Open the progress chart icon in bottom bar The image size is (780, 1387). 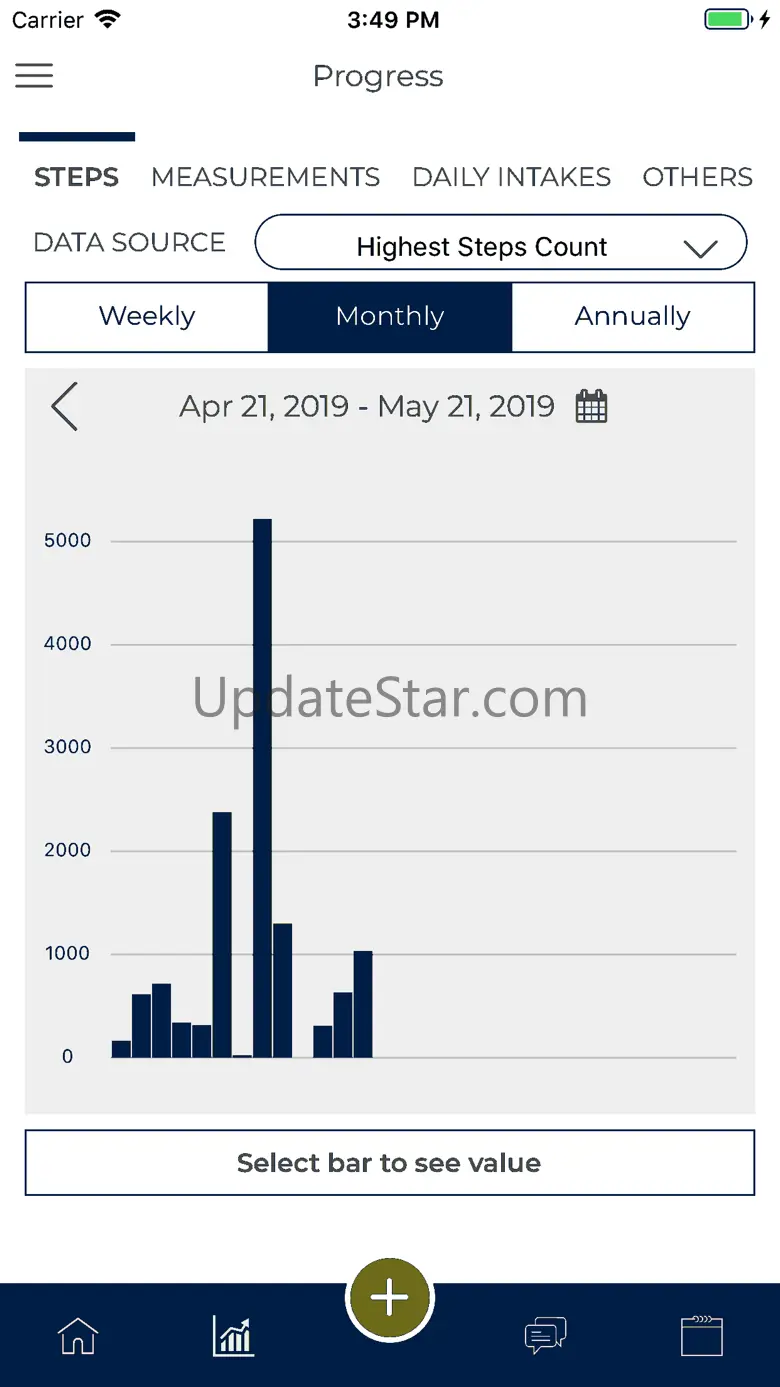pos(234,1336)
